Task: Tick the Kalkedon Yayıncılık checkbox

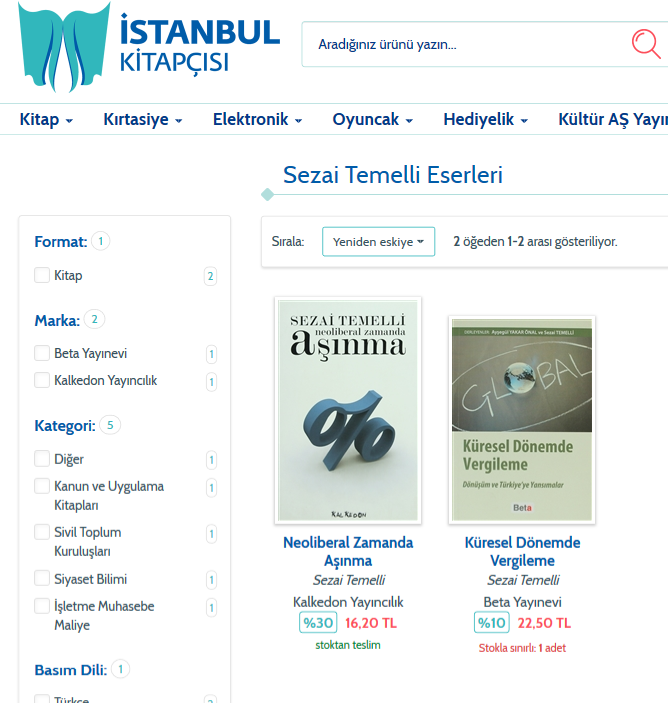Action: (x=42, y=380)
